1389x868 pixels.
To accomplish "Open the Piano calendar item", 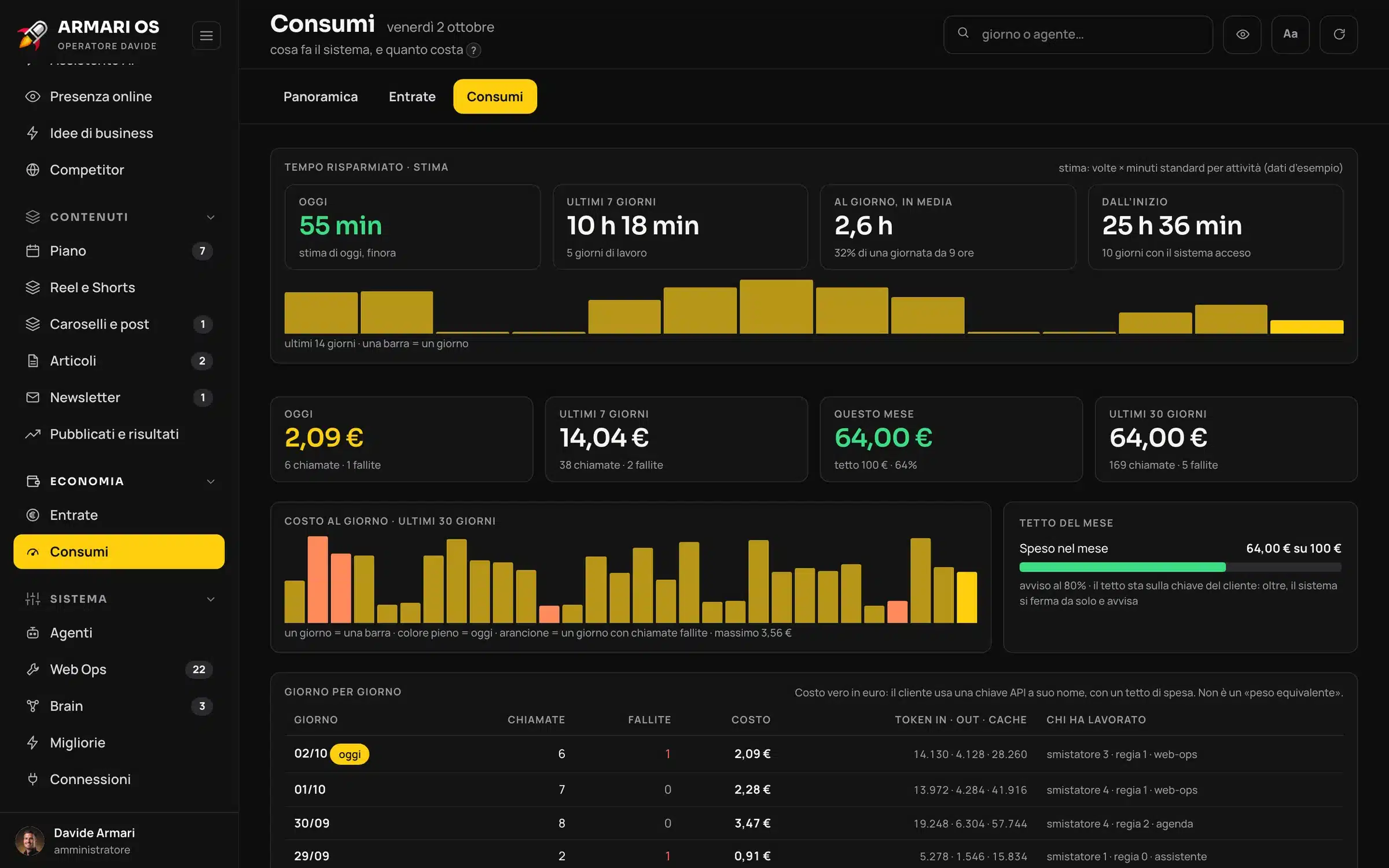I will [119, 251].
